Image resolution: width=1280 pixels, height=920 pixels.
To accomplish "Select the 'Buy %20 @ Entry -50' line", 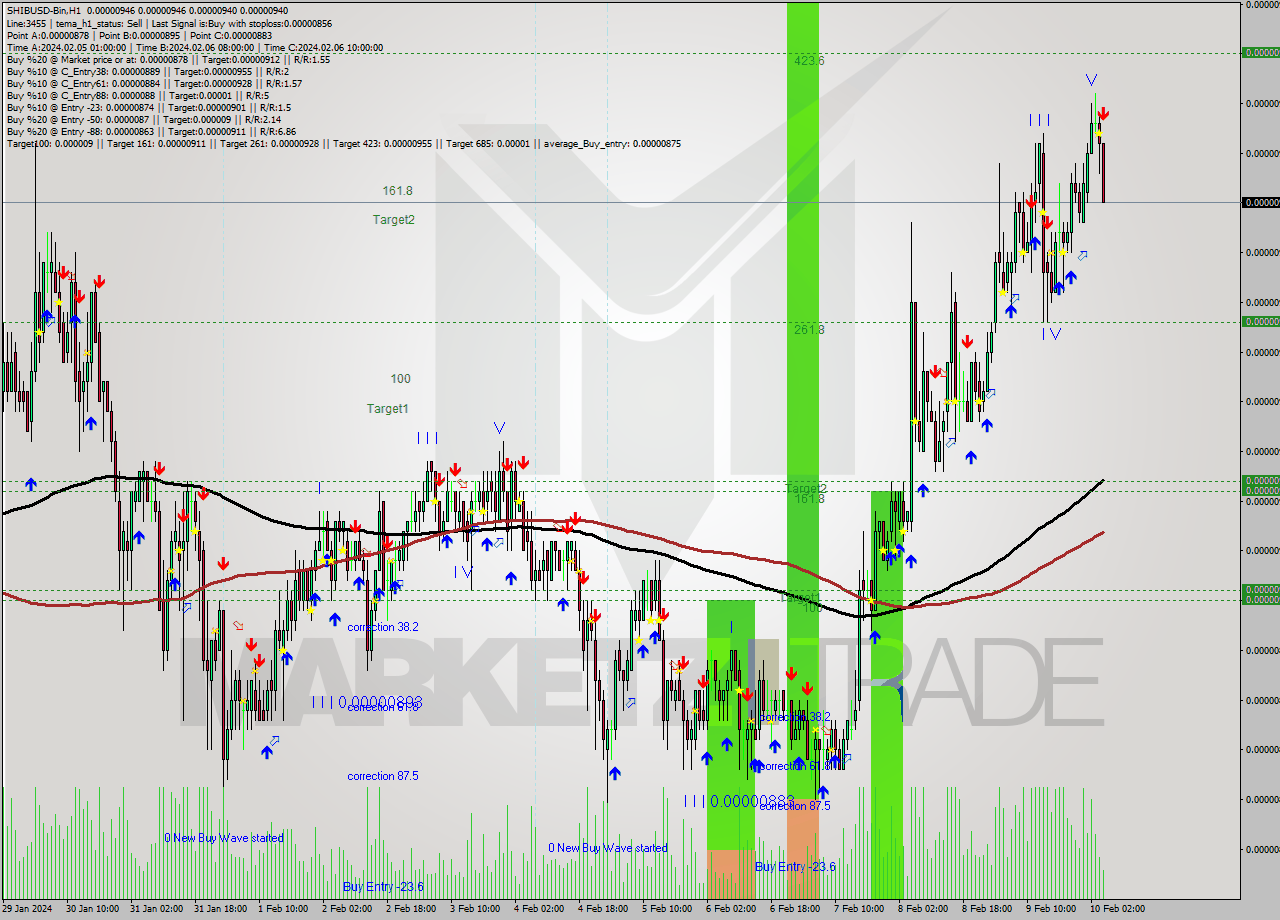I will pos(144,119).
